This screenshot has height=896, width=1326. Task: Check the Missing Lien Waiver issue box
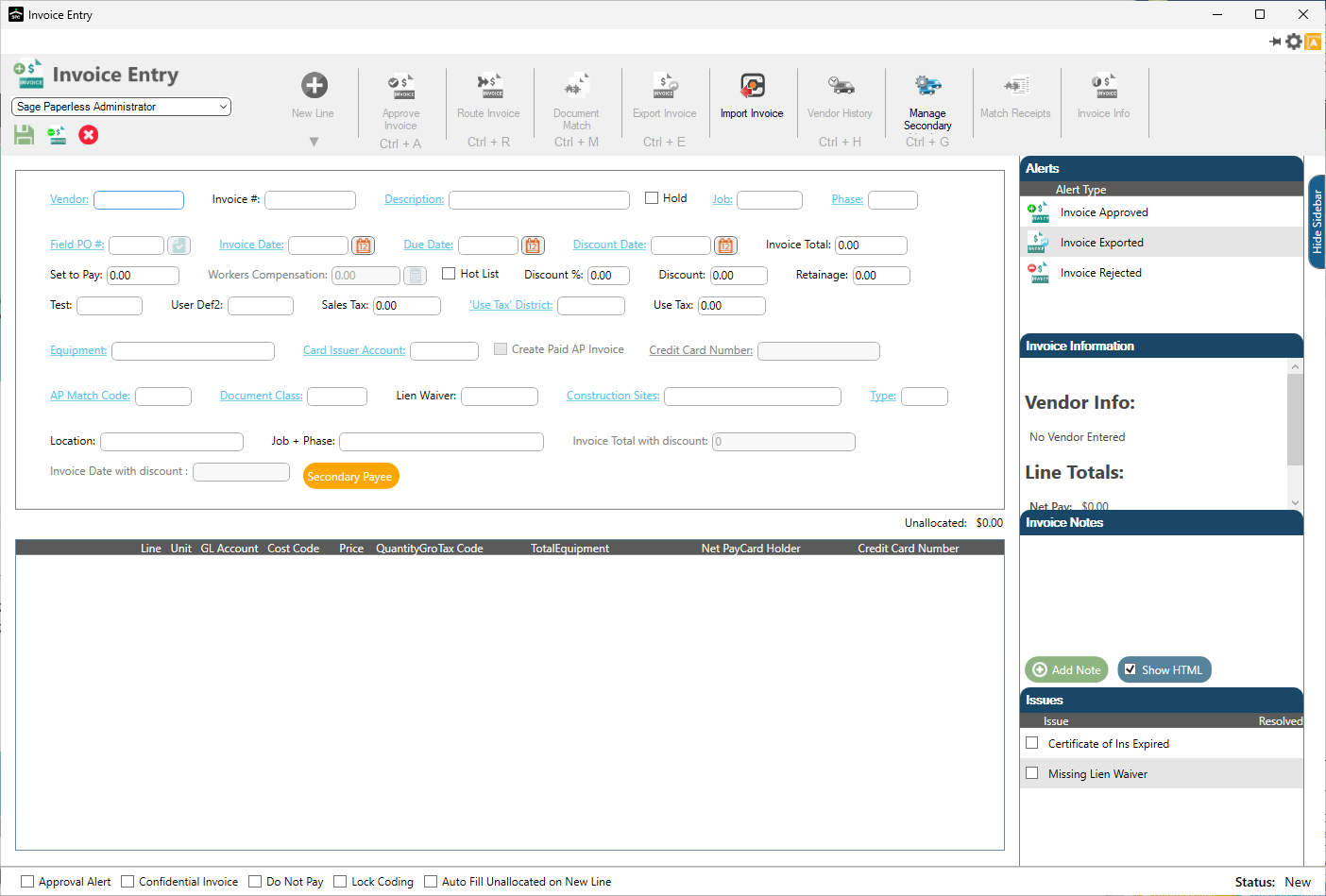[x=1032, y=773]
